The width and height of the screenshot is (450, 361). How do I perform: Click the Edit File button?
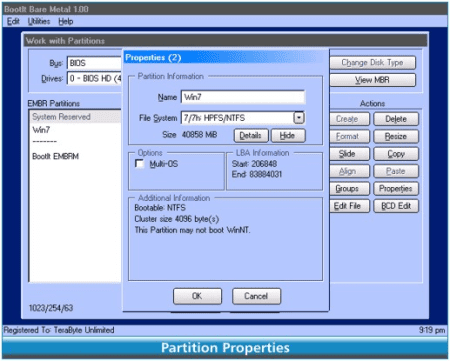click(x=348, y=206)
